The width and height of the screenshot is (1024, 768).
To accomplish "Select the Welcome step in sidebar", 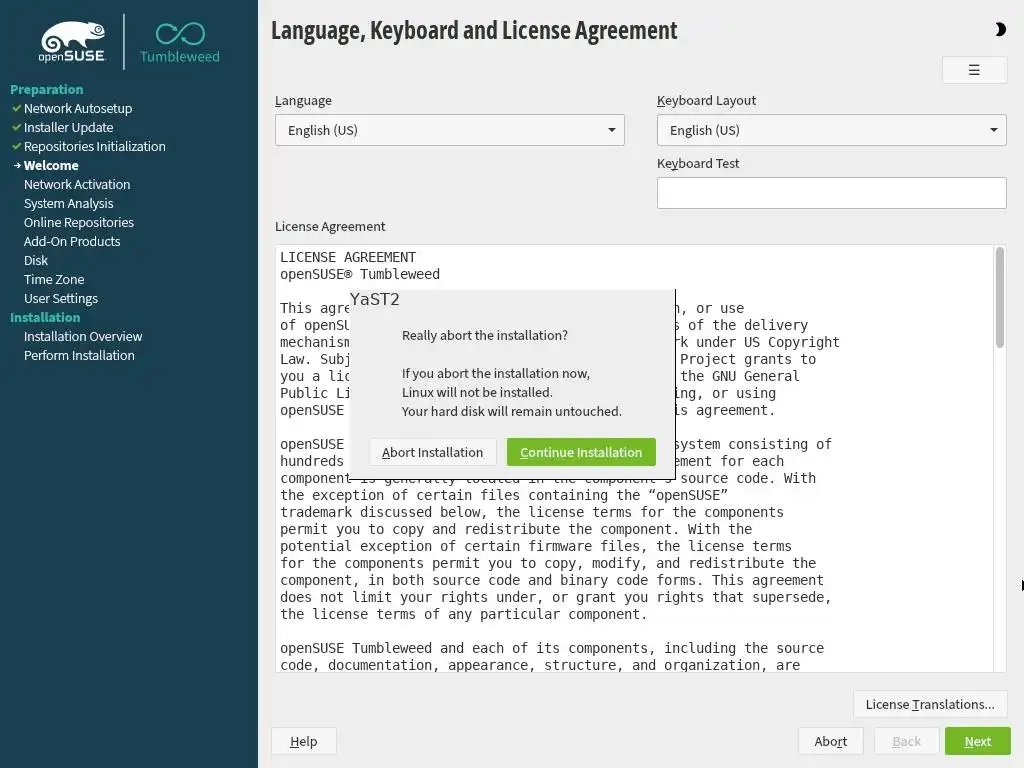I will coord(51,165).
